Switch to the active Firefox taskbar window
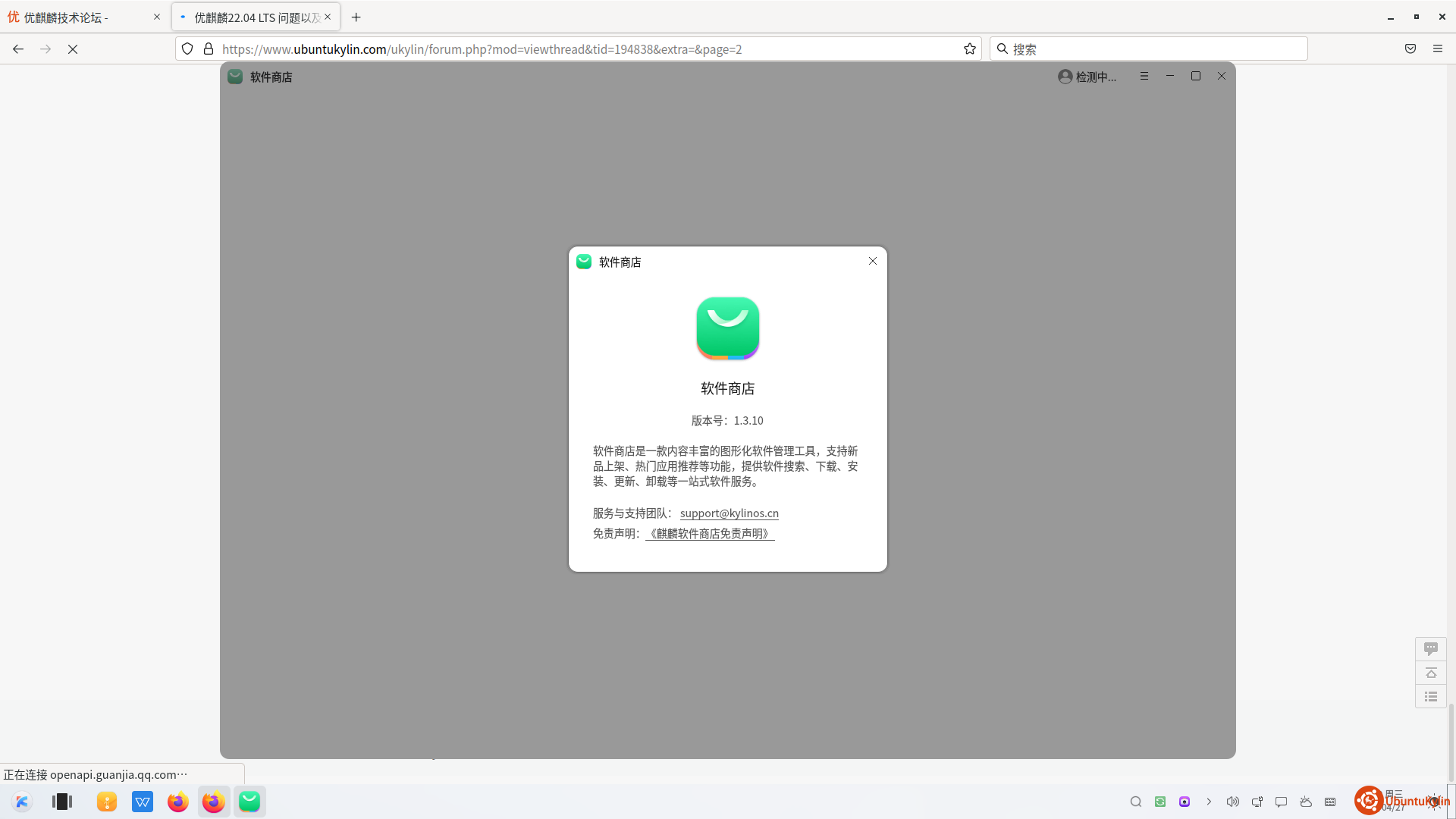 pos(214,802)
